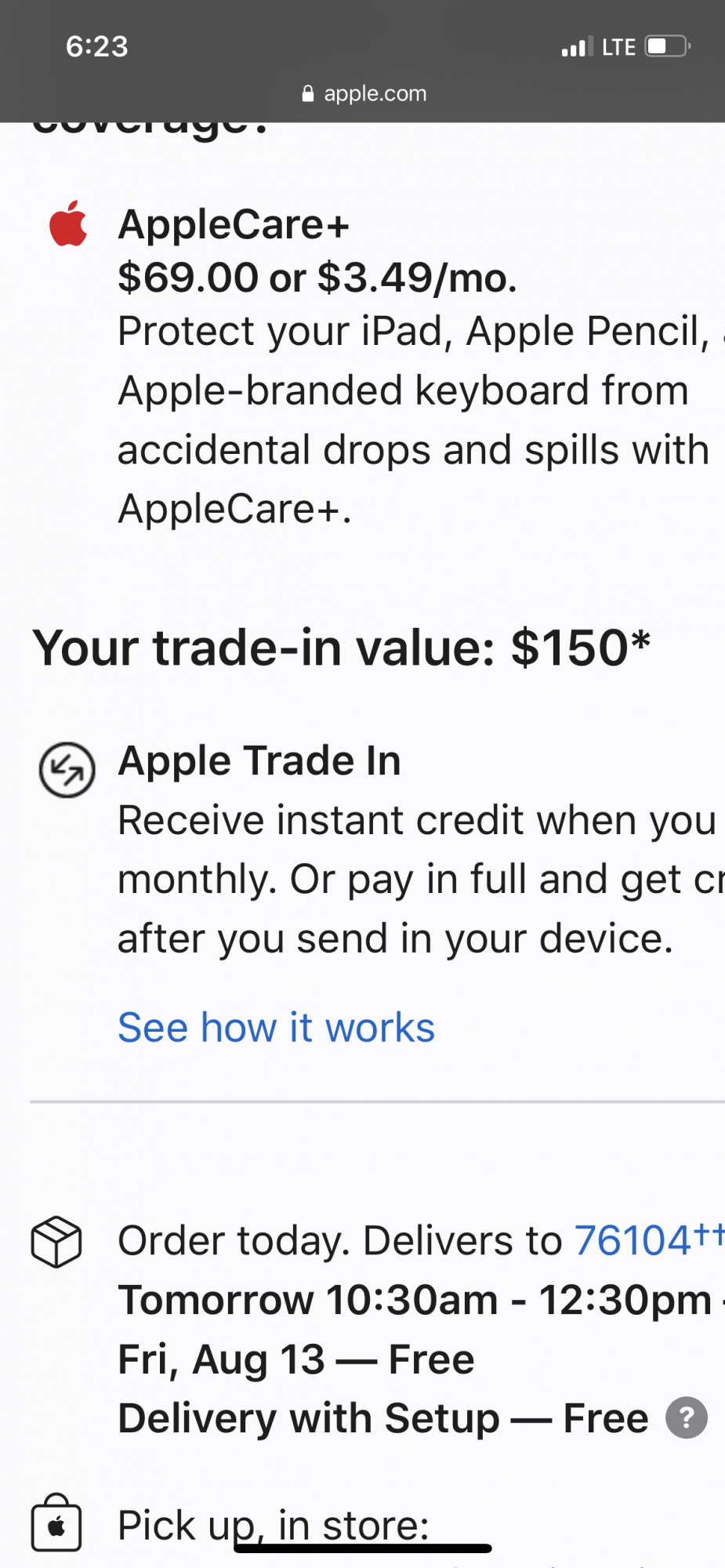Image resolution: width=725 pixels, height=1568 pixels.
Task: Tap the cellular signal strength indicator
Action: click(577, 47)
